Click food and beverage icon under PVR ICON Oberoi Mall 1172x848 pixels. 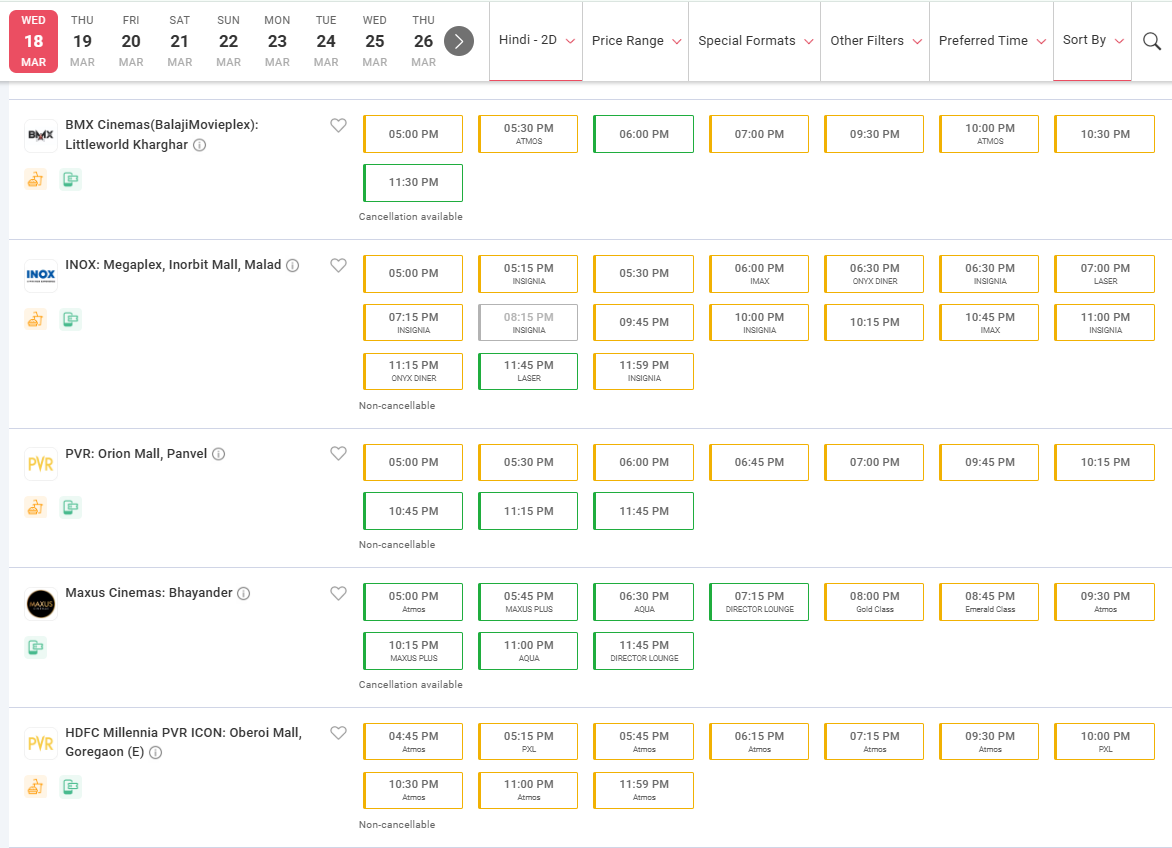[x=35, y=787]
